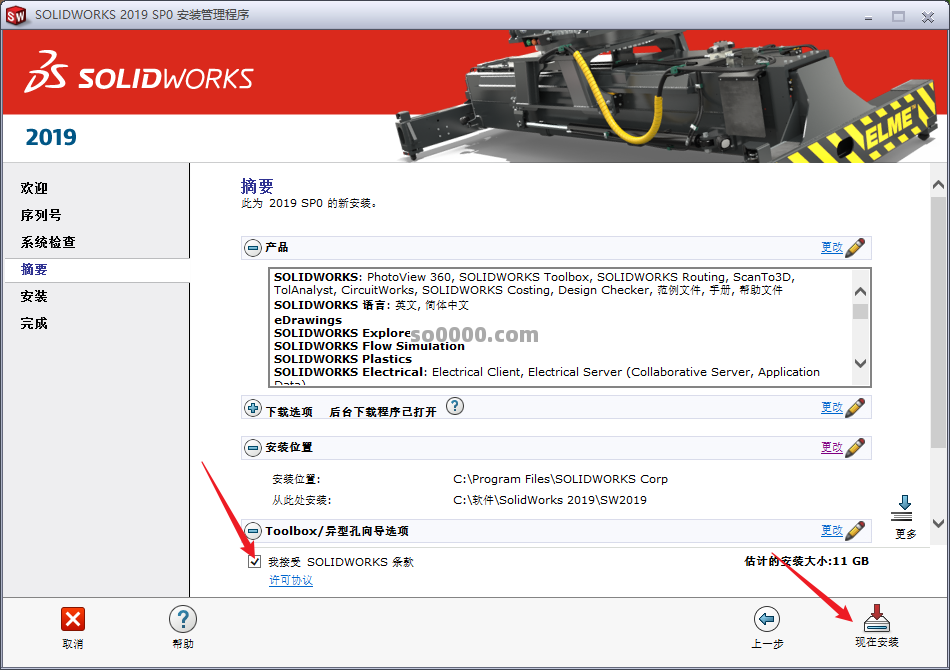Screen dimensions: 950x670
Task: Go back with the previous step arrow
Action: tap(767, 619)
